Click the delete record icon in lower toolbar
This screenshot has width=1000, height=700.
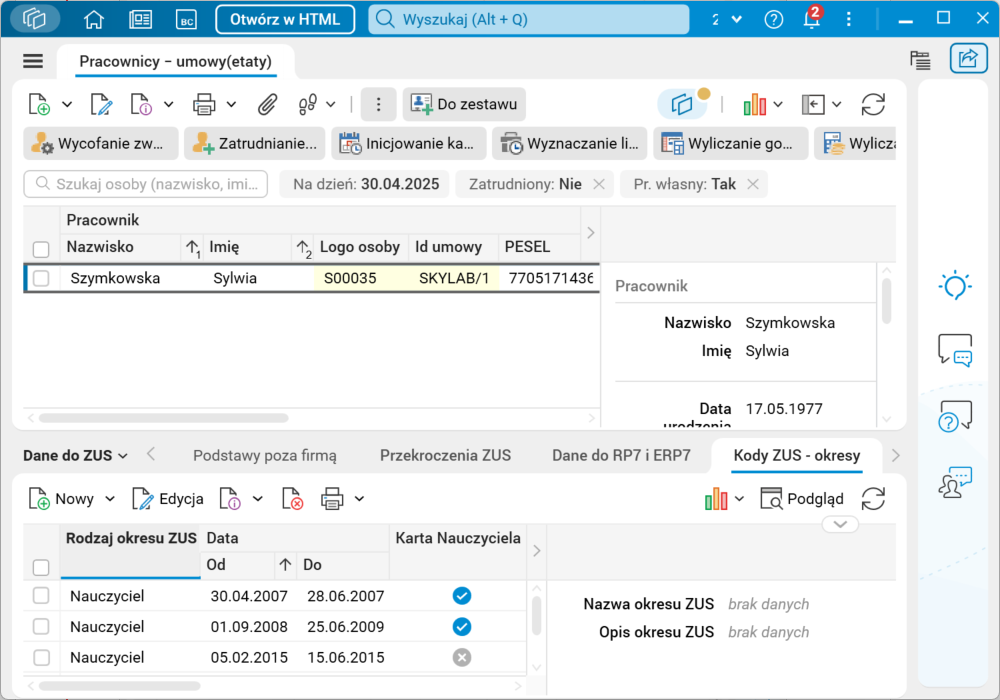[x=292, y=499]
